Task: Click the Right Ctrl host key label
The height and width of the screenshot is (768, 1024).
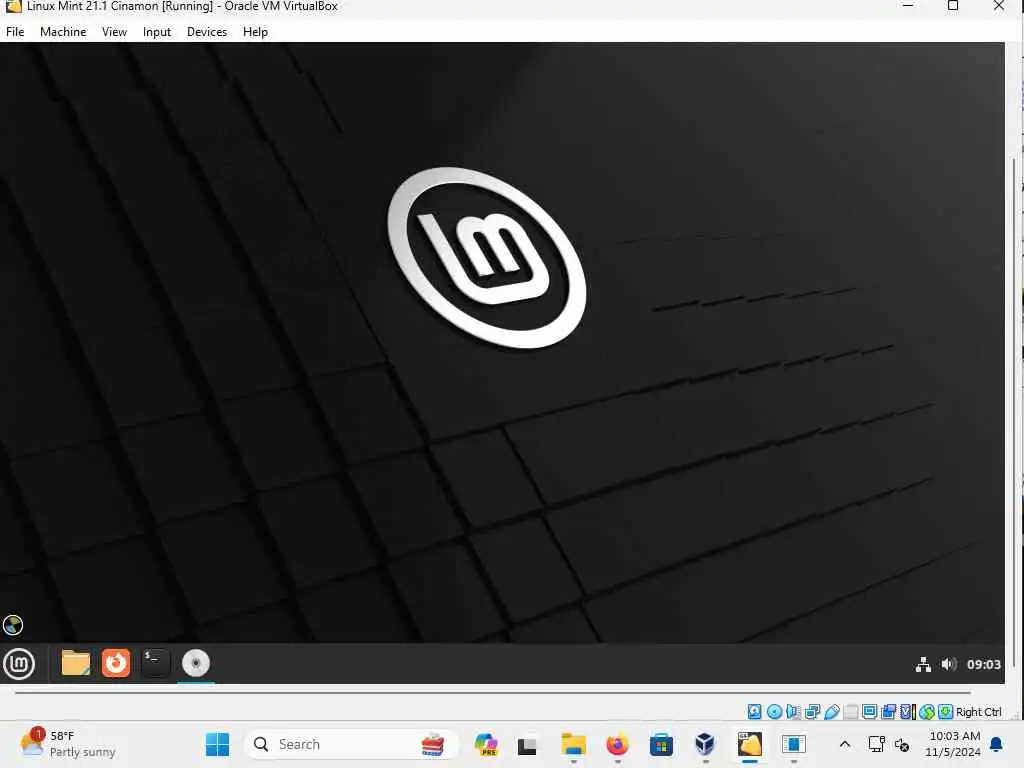Action: coord(978,712)
